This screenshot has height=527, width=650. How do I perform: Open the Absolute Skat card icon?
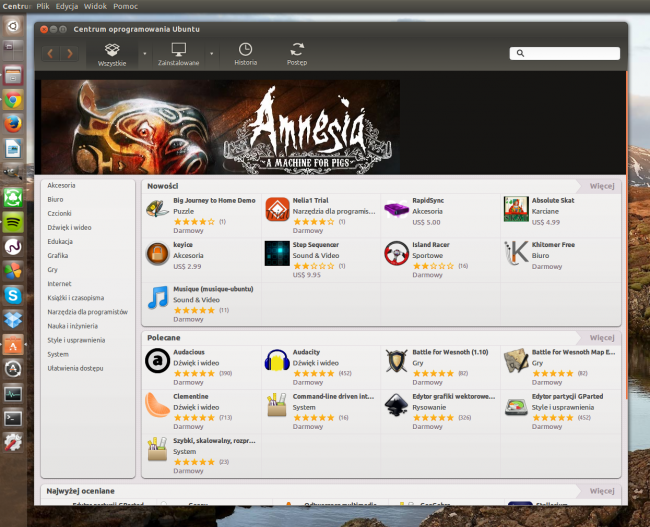coord(516,209)
